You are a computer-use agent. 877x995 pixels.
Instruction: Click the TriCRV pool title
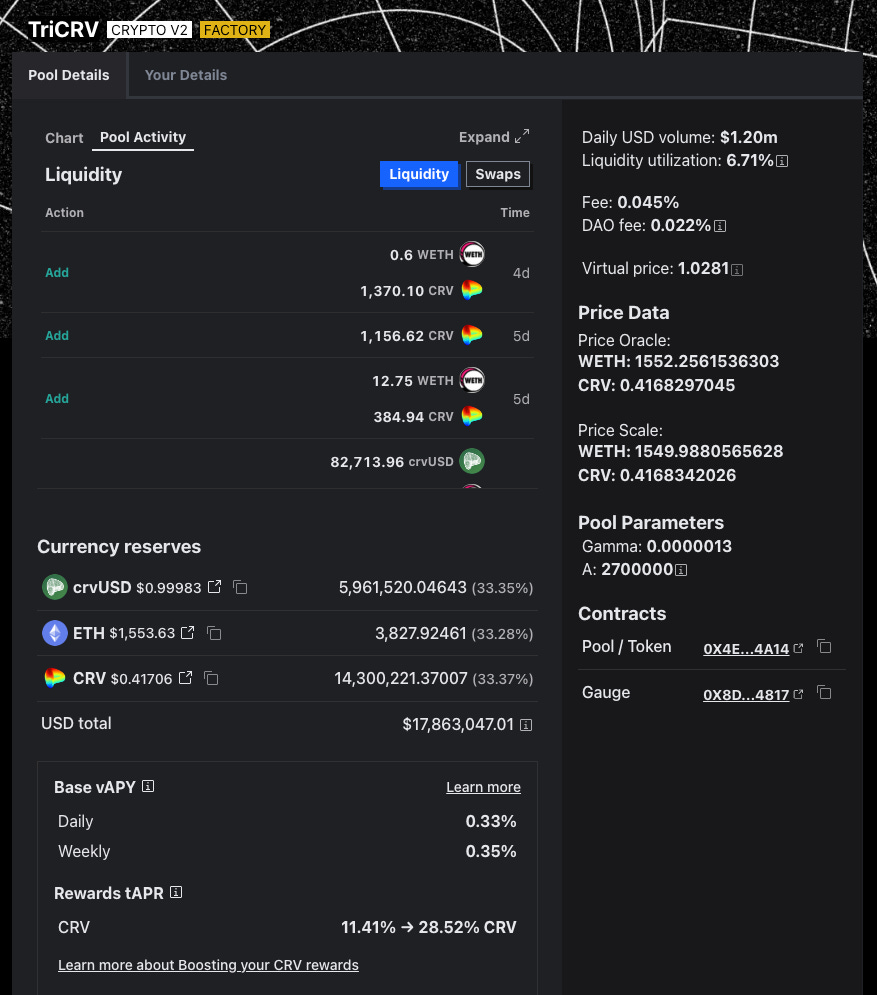[x=63, y=29]
